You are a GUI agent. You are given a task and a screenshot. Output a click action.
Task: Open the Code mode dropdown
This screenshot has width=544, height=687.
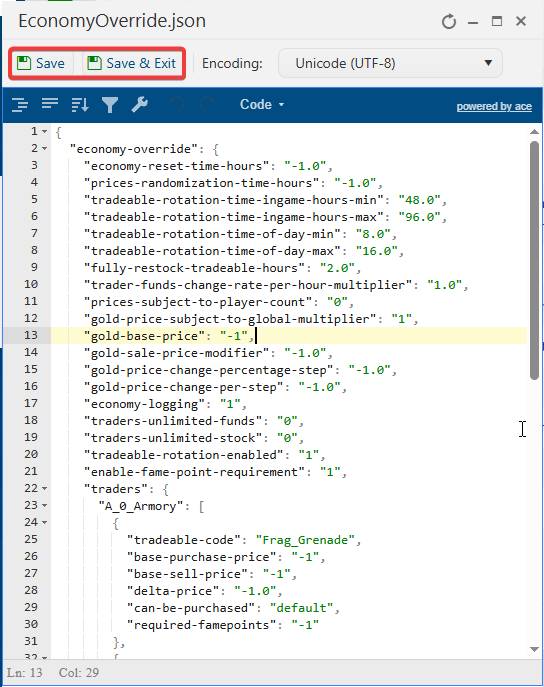262,105
